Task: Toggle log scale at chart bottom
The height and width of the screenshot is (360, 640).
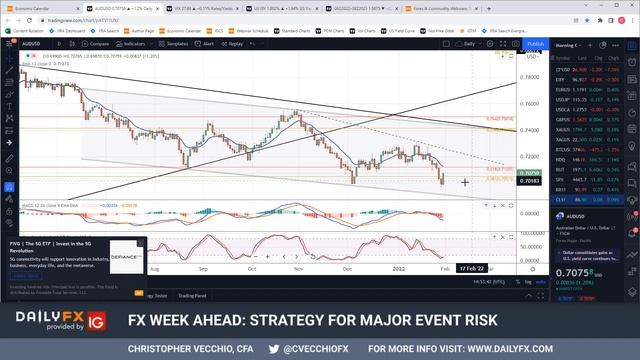Action: (x=529, y=282)
